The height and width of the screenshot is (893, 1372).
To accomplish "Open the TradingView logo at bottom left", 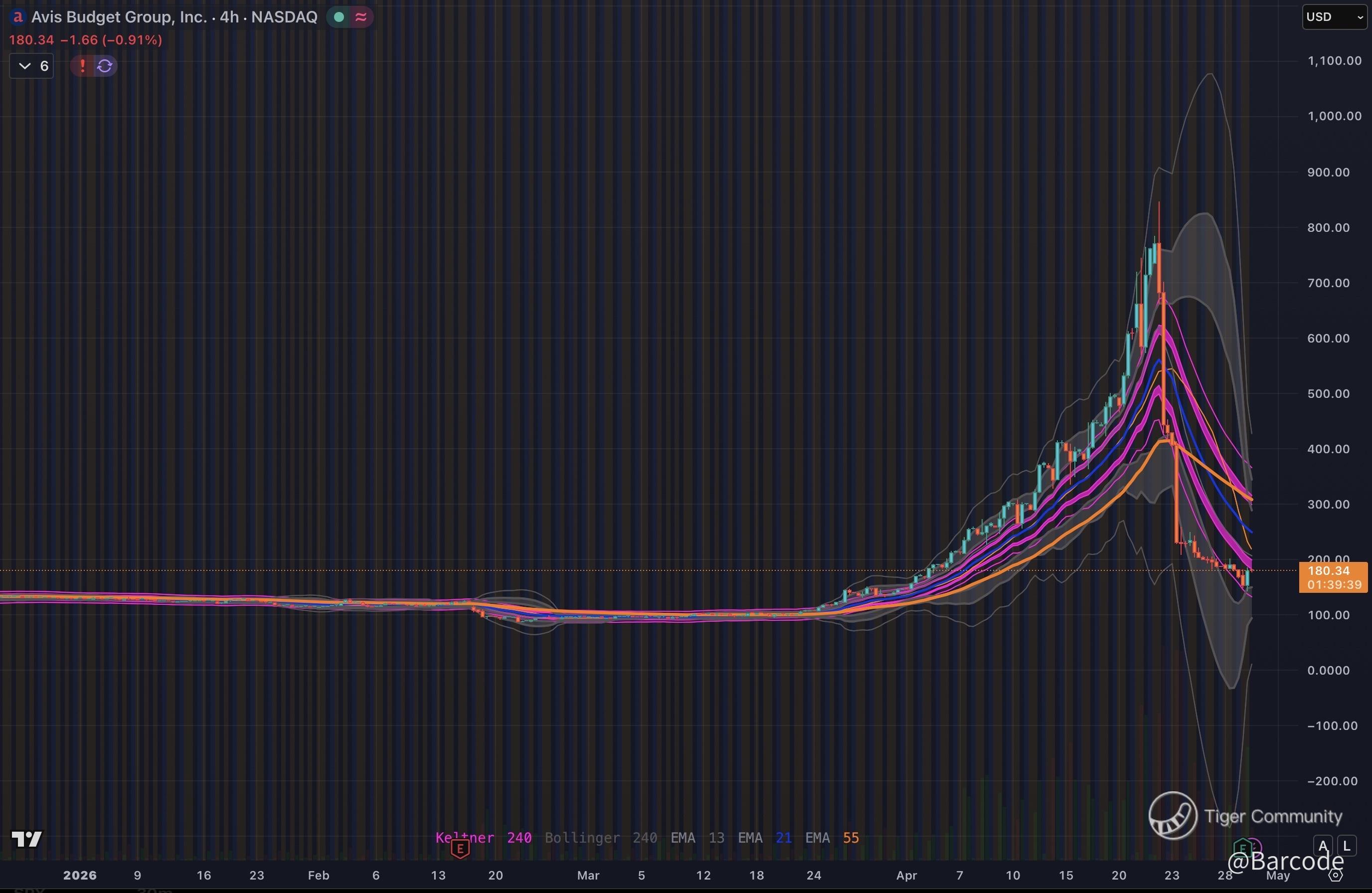I will [x=27, y=839].
